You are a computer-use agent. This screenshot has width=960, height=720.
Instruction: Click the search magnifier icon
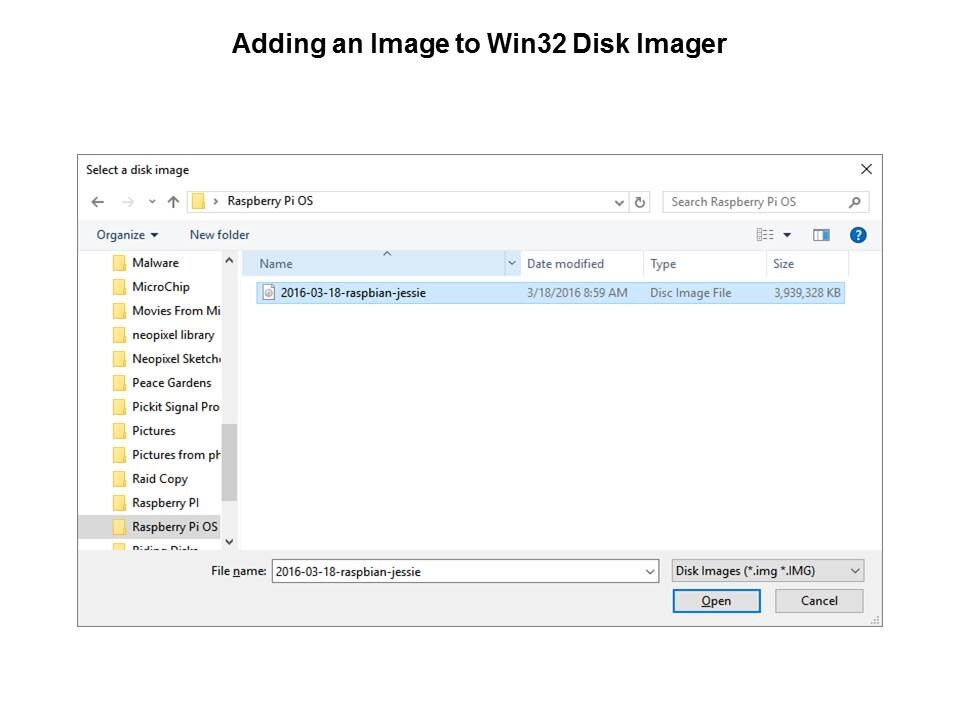point(854,202)
